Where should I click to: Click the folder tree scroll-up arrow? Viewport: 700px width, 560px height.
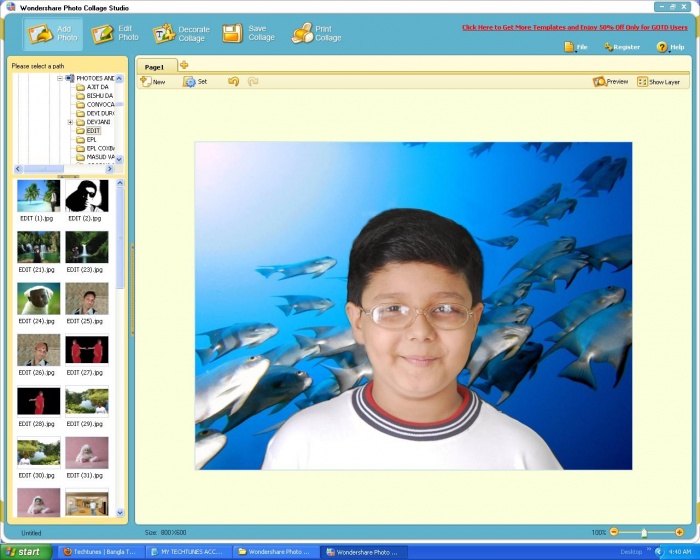pos(119,79)
